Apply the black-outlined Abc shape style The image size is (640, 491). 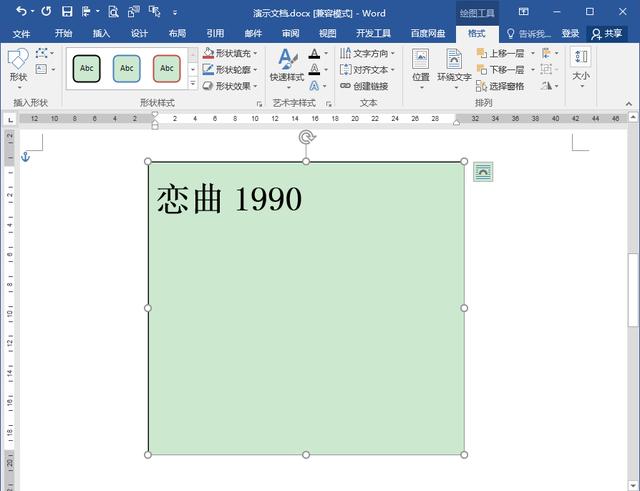87,69
